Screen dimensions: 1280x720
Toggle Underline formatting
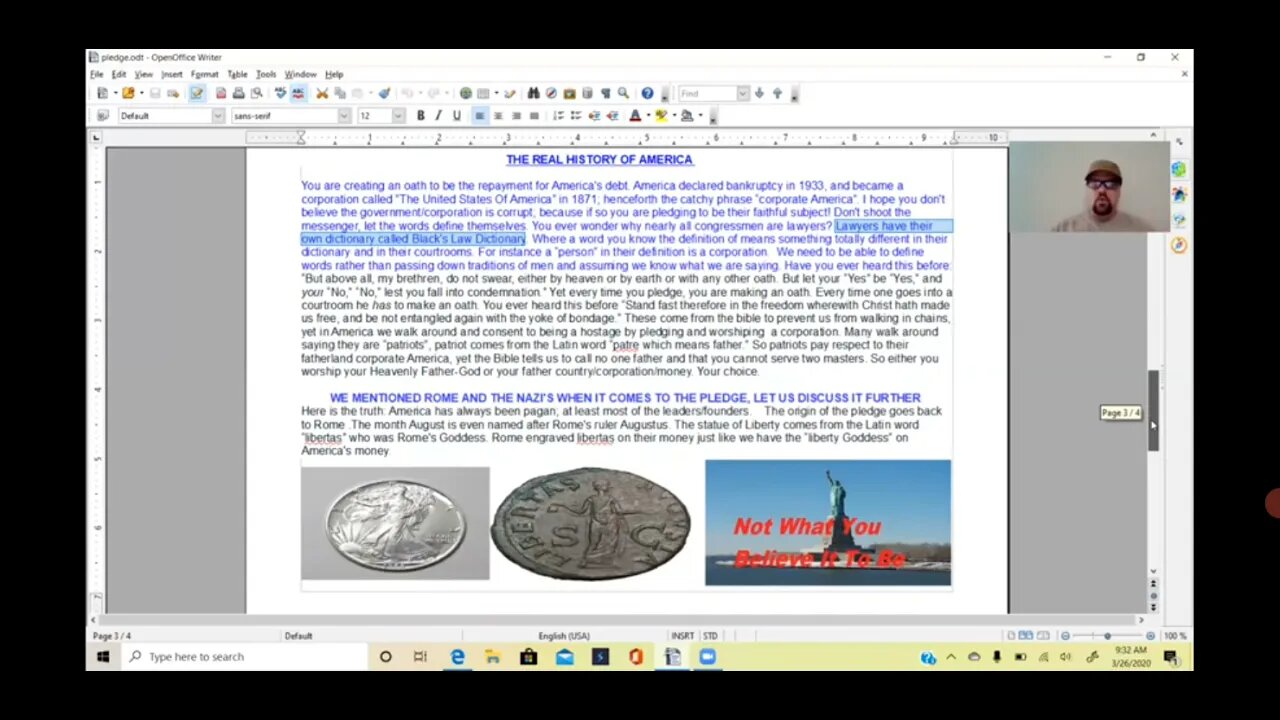pyautogui.click(x=457, y=116)
